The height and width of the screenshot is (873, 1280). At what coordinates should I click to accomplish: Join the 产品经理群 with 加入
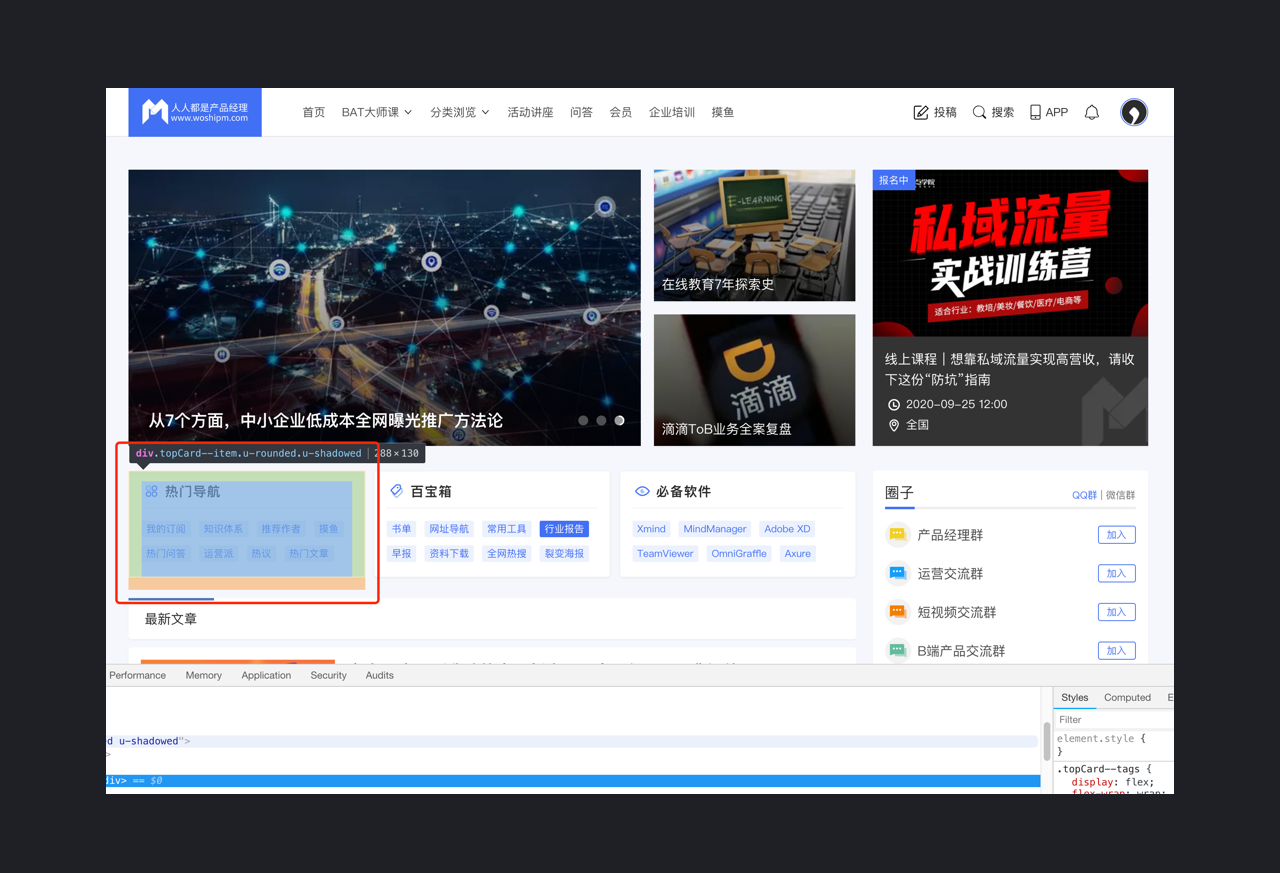click(1116, 535)
